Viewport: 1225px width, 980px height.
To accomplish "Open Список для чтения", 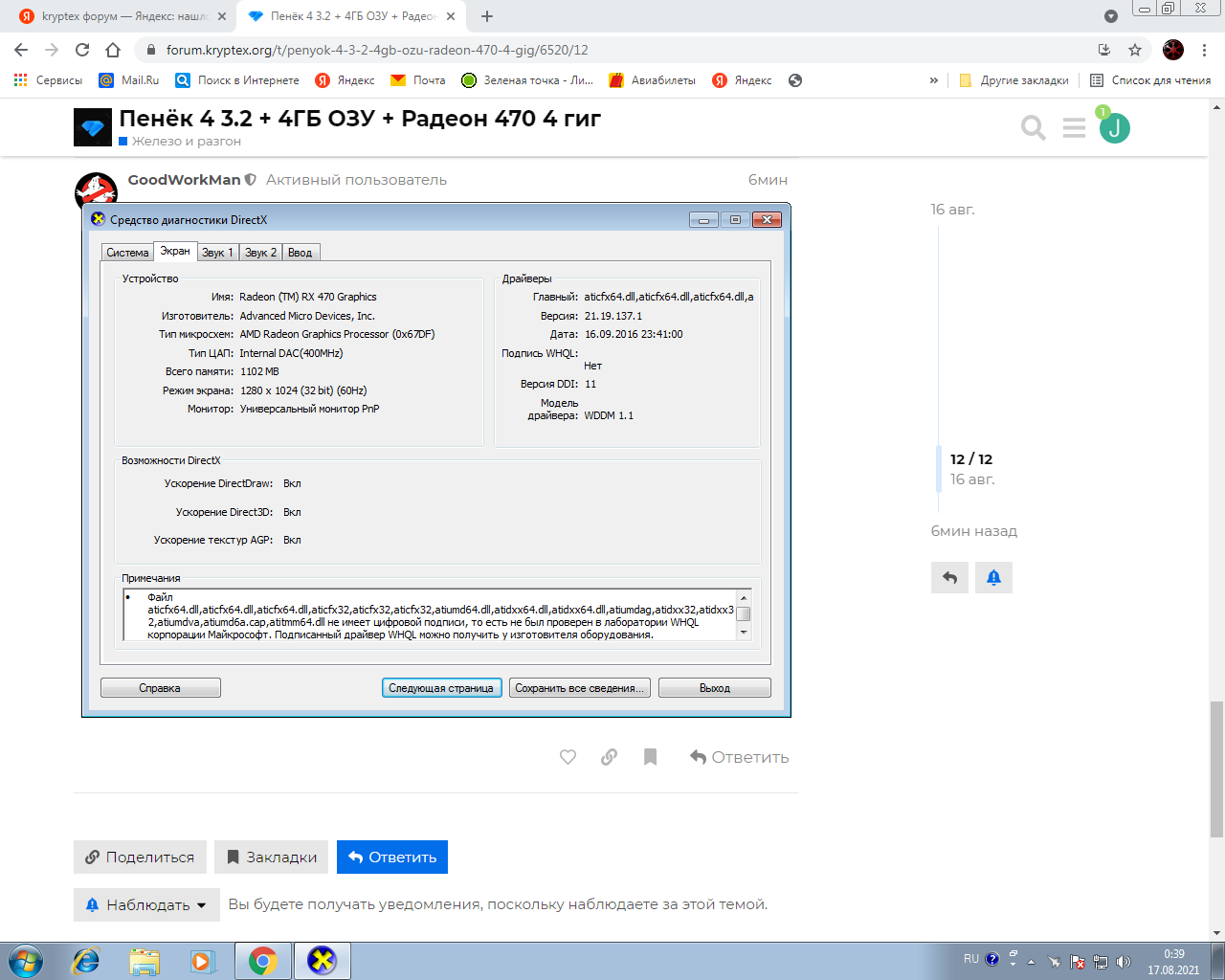I will click(x=1150, y=80).
